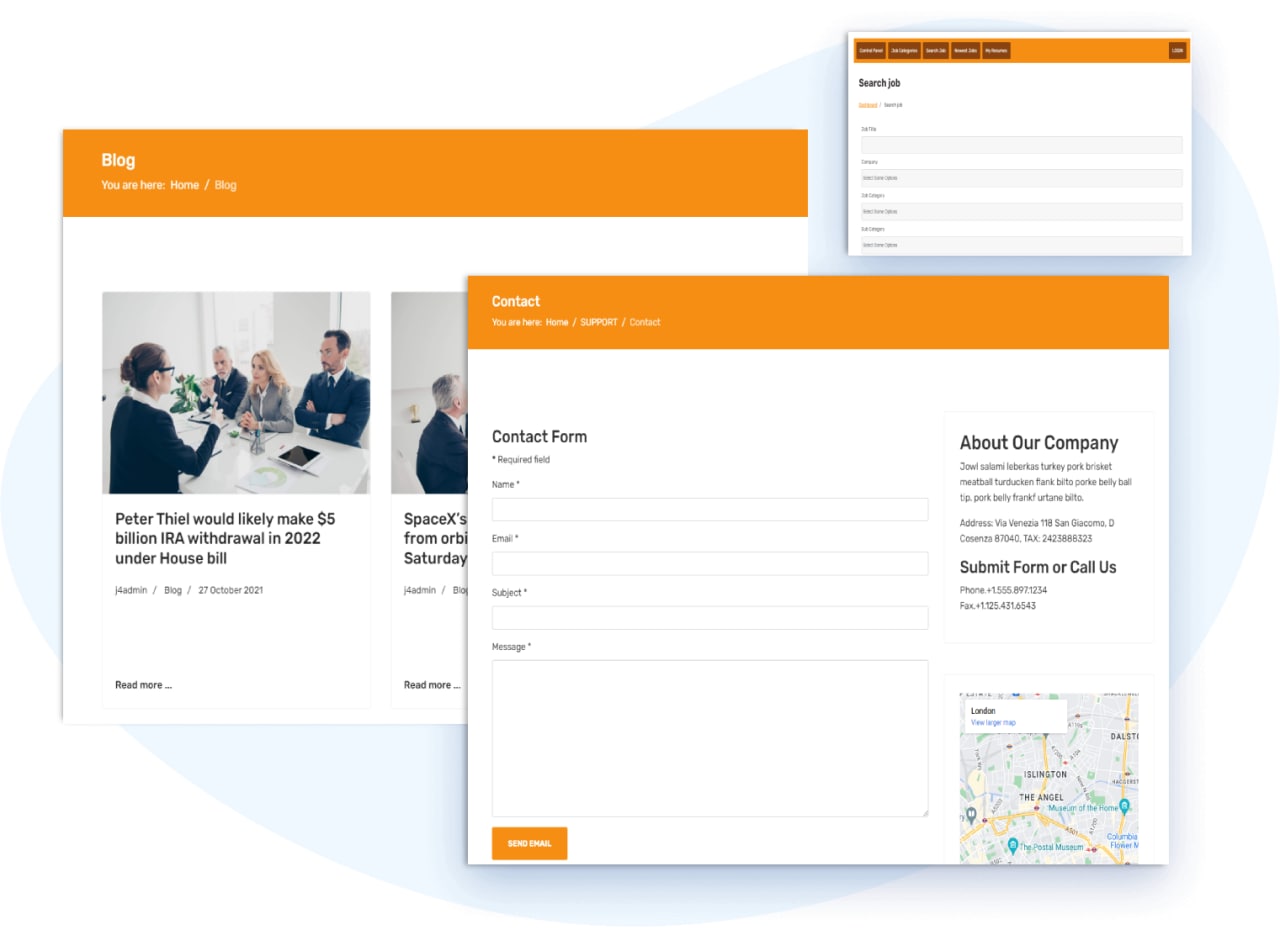This screenshot has height=930, width=1280.
Task: Click the 27 October 2021 date text
Action: [230, 590]
